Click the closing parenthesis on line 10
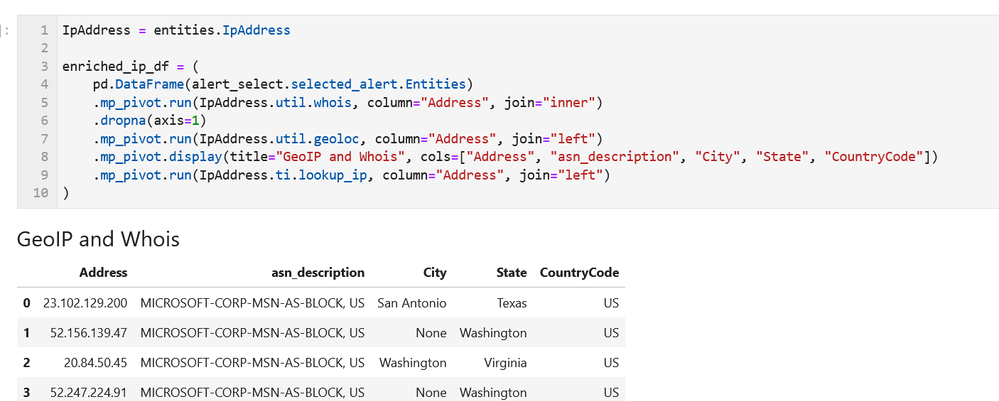 pos(65,193)
